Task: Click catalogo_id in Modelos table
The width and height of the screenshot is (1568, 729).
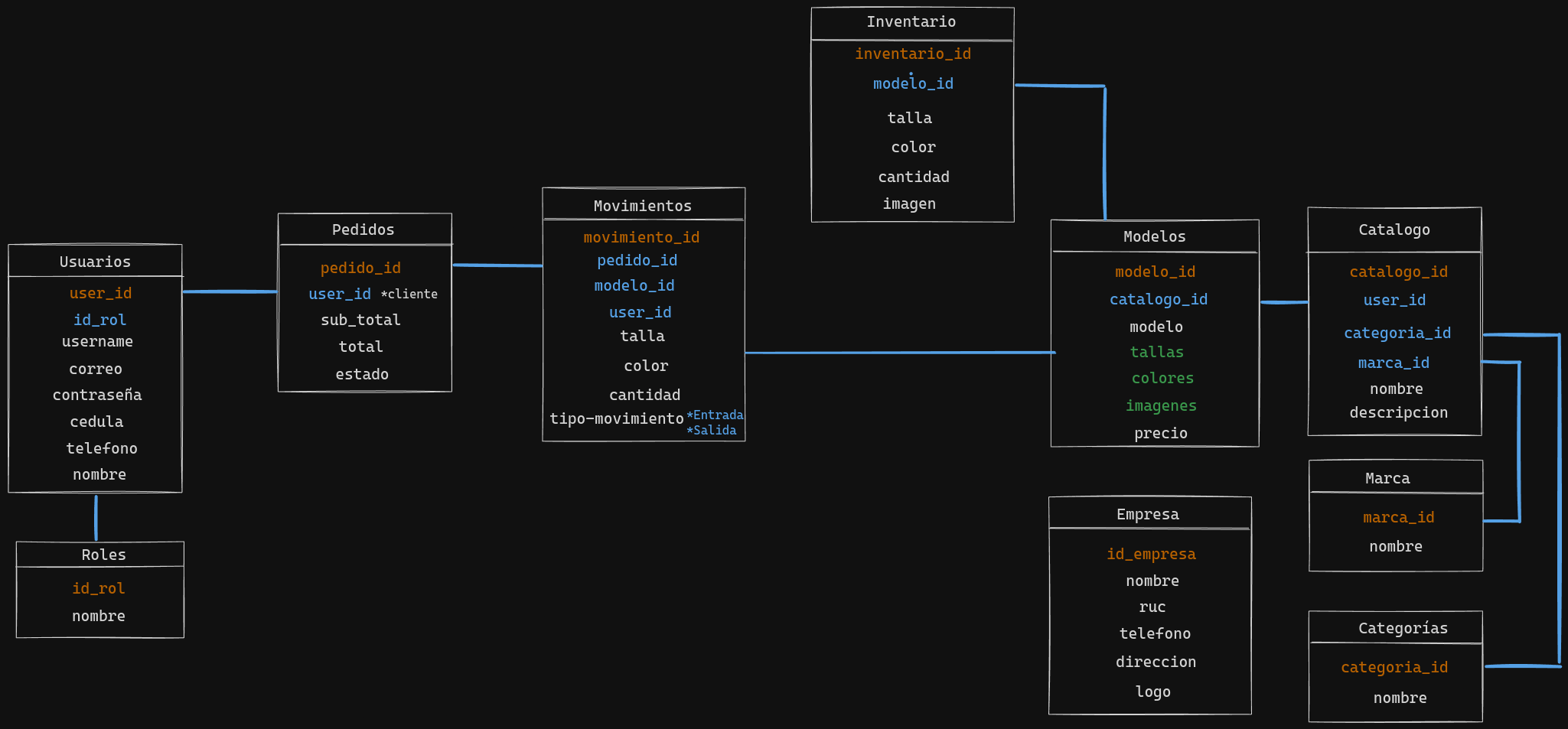Action: click(x=1159, y=299)
